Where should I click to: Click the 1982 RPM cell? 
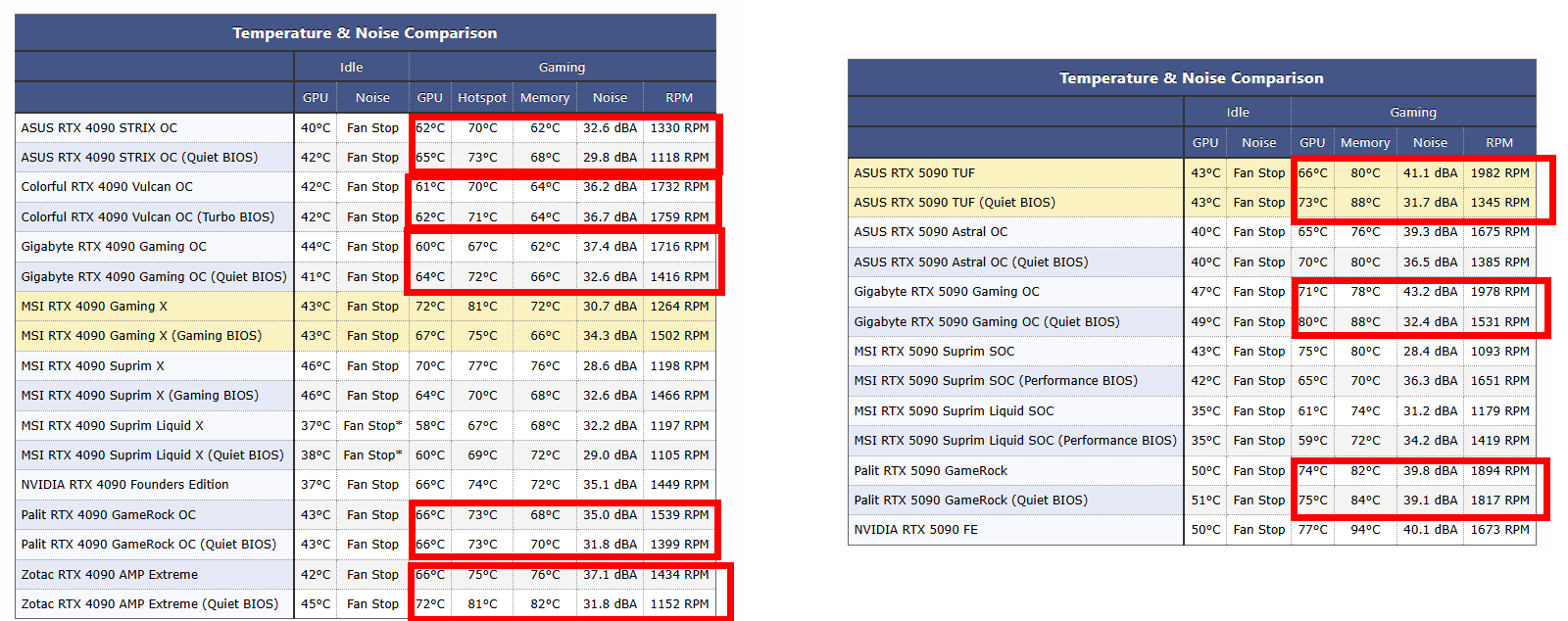[x=1499, y=172]
